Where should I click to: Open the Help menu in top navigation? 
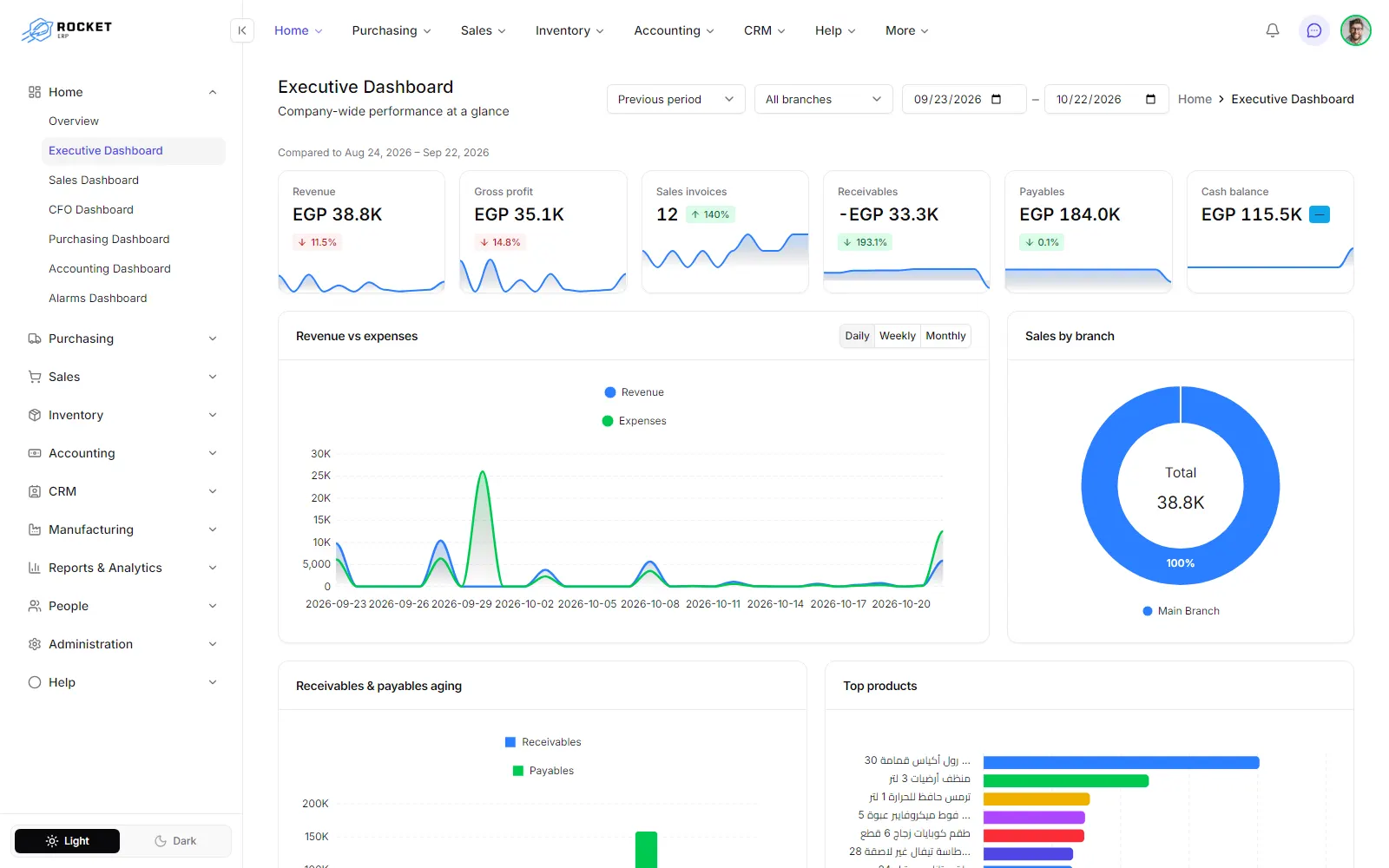(835, 30)
